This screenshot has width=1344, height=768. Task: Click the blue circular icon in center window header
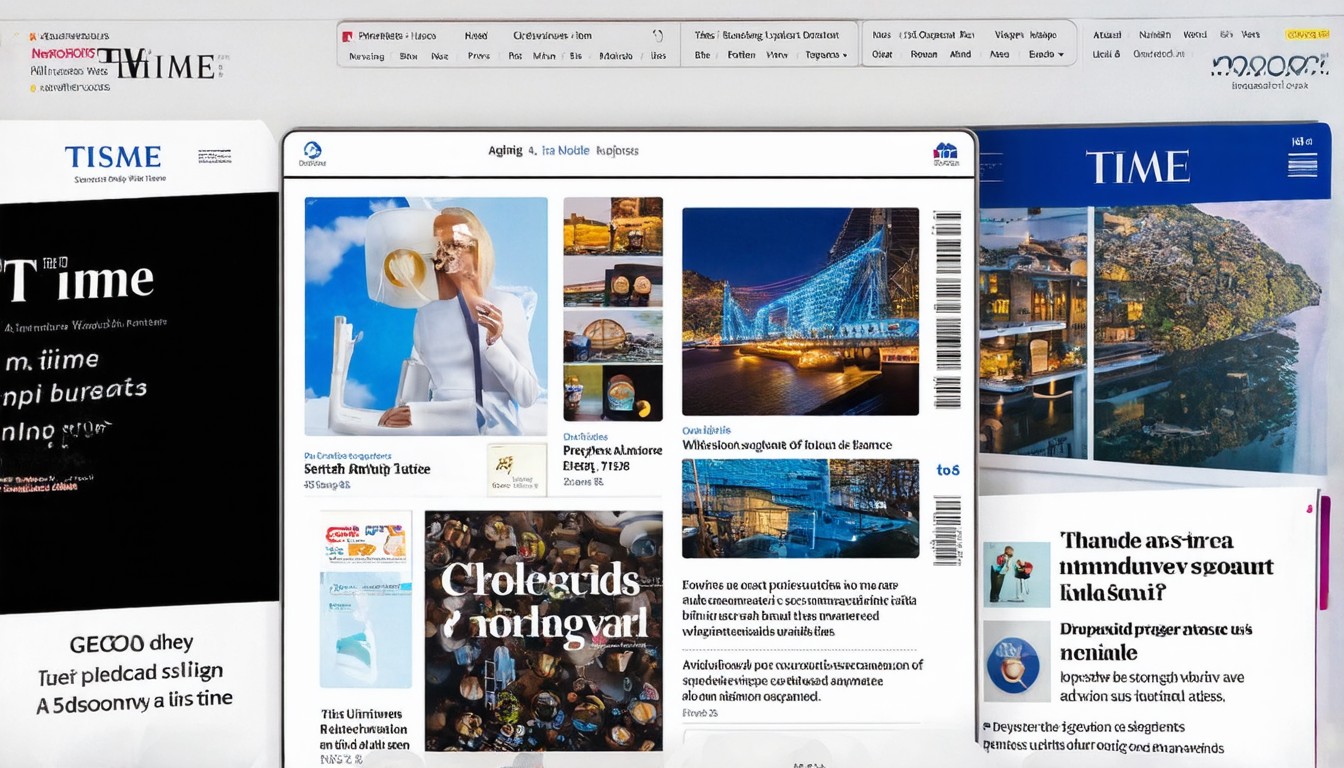[x=312, y=150]
